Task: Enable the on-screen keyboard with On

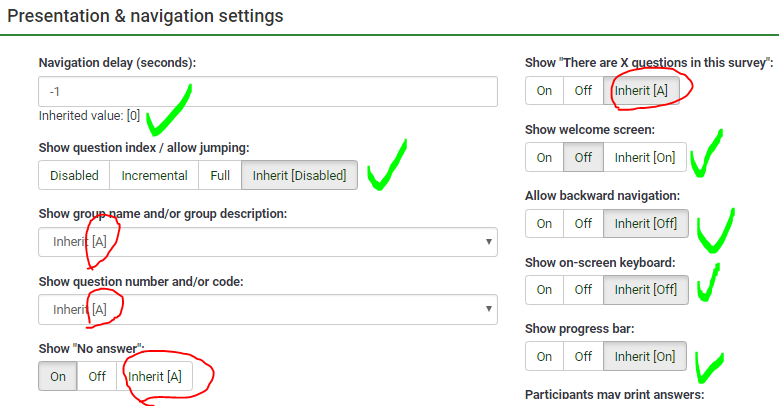Action: pyautogui.click(x=544, y=290)
